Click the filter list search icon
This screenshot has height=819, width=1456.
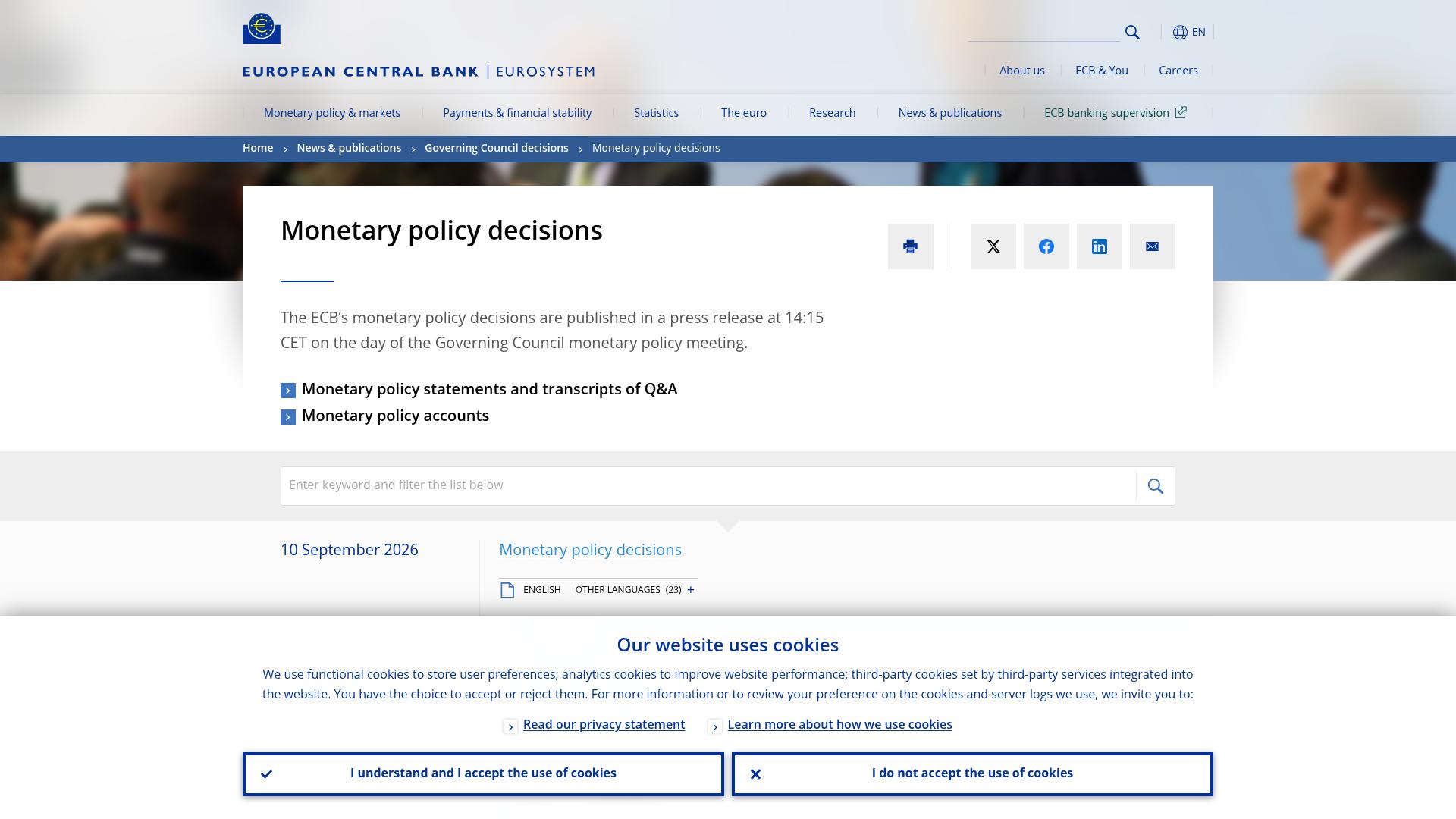click(x=1156, y=486)
